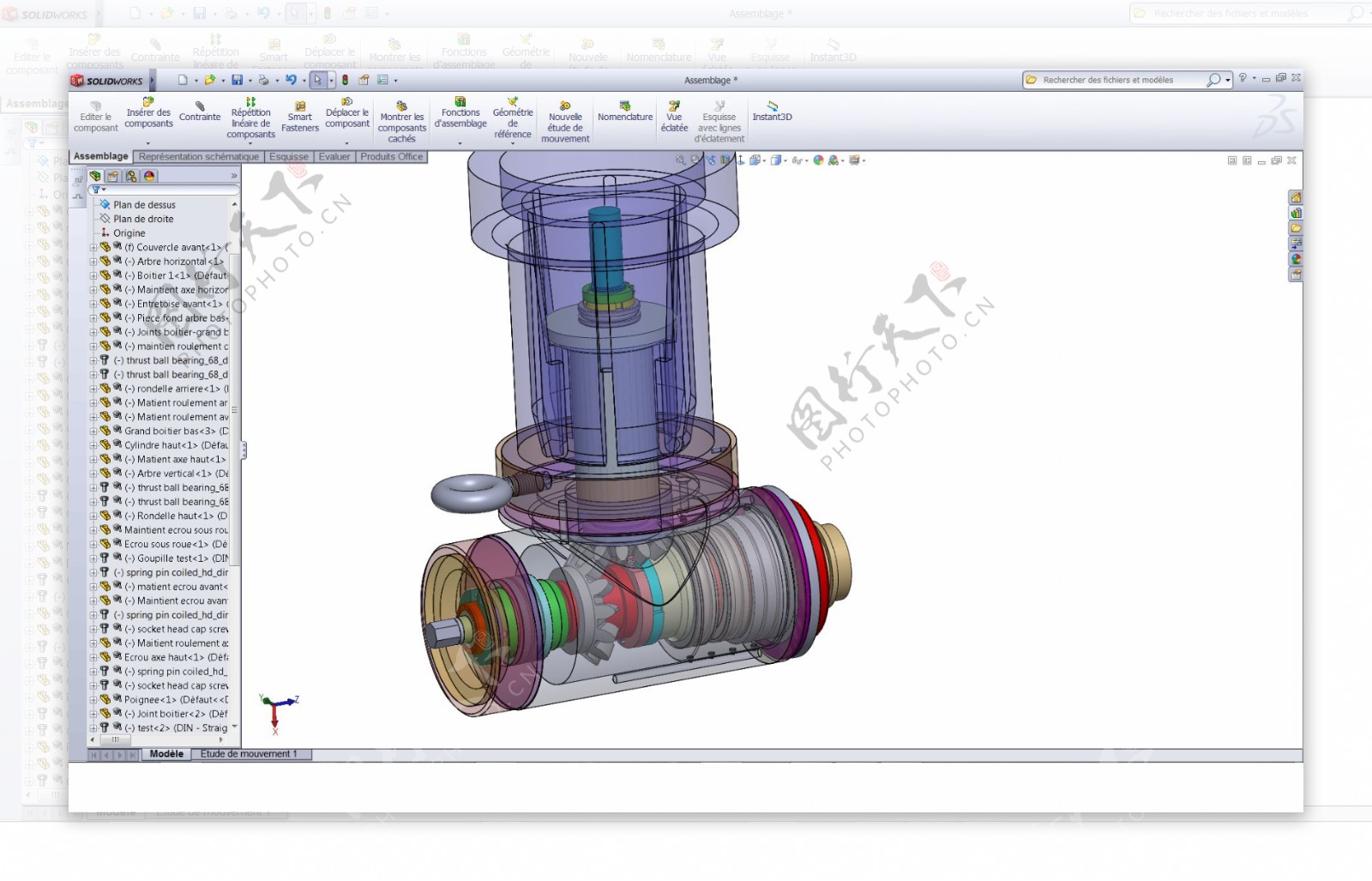Expand the Boitier 1<1> tree node

tap(93, 275)
